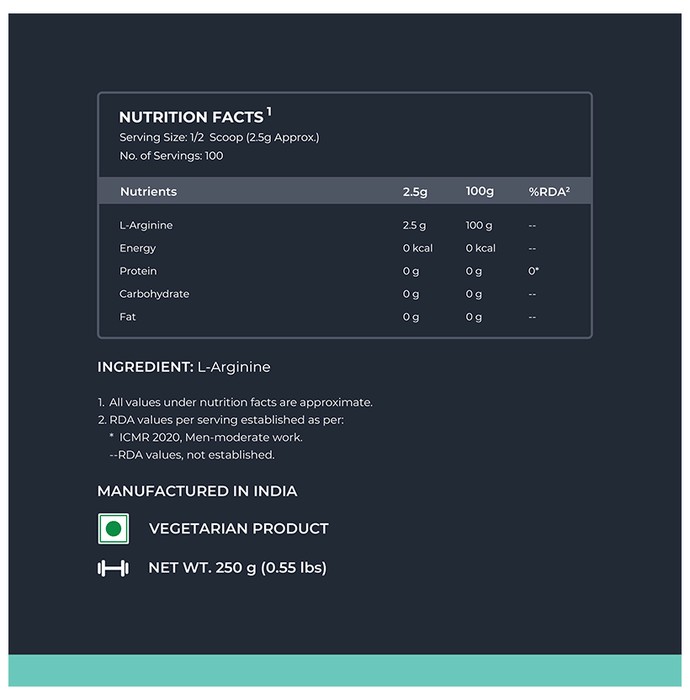Select the Carbohydrate row label
Image resolution: width=690 pixels, height=700 pixels.
[154, 294]
